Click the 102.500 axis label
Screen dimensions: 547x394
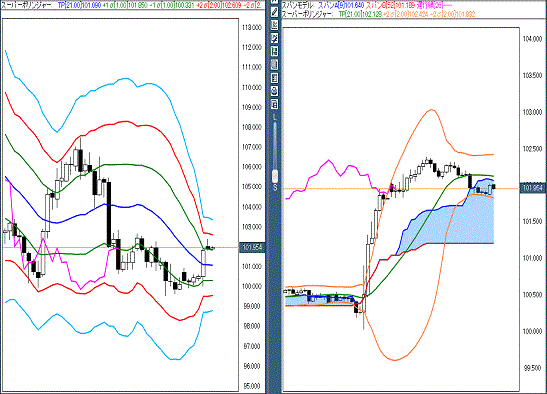tap(533, 149)
